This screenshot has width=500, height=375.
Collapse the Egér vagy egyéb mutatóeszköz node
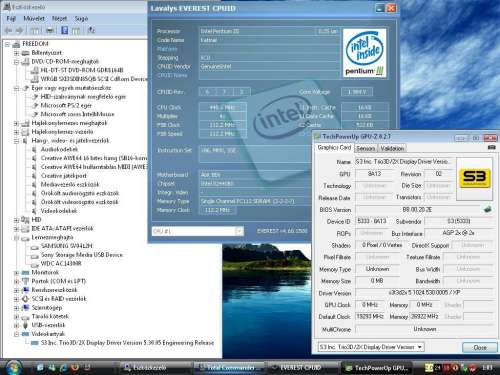point(16,88)
